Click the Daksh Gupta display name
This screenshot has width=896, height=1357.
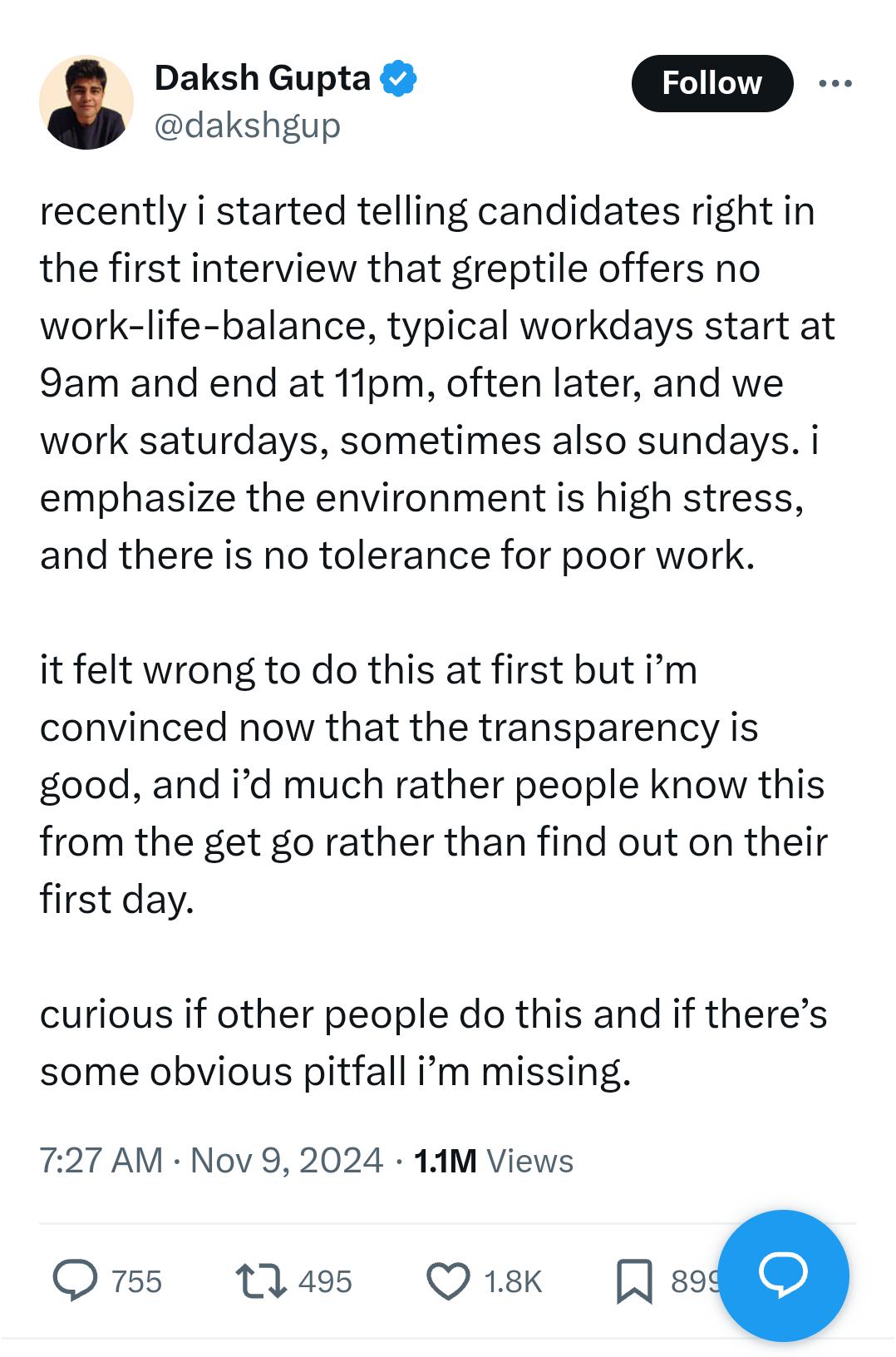263,78
